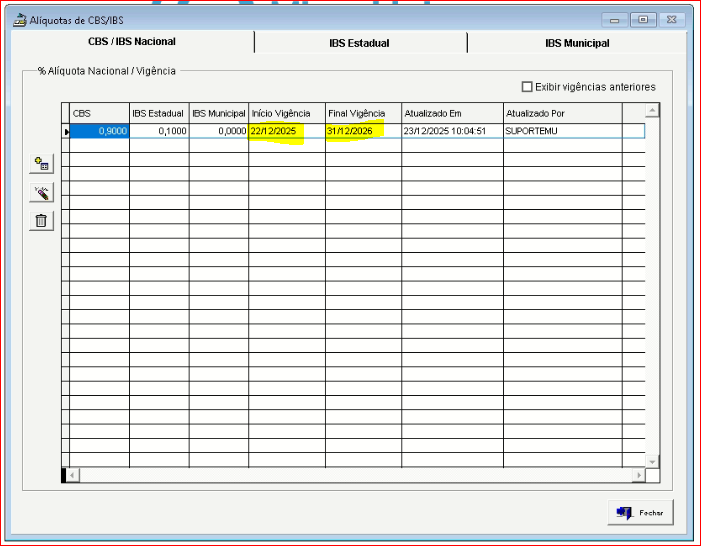Click the trash delete record icon
This screenshot has height=546, width=701.
[41, 221]
